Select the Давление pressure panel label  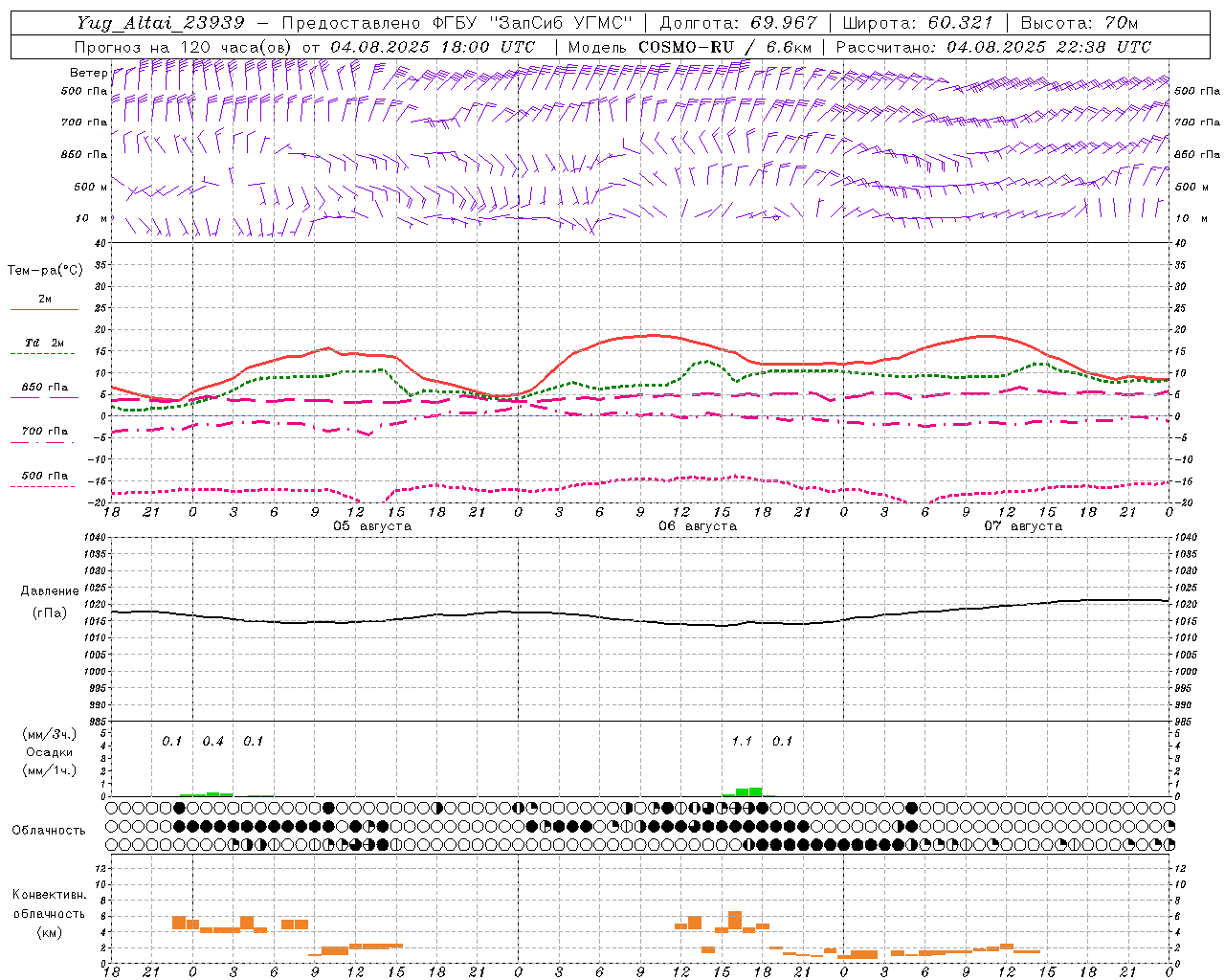tap(50, 591)
